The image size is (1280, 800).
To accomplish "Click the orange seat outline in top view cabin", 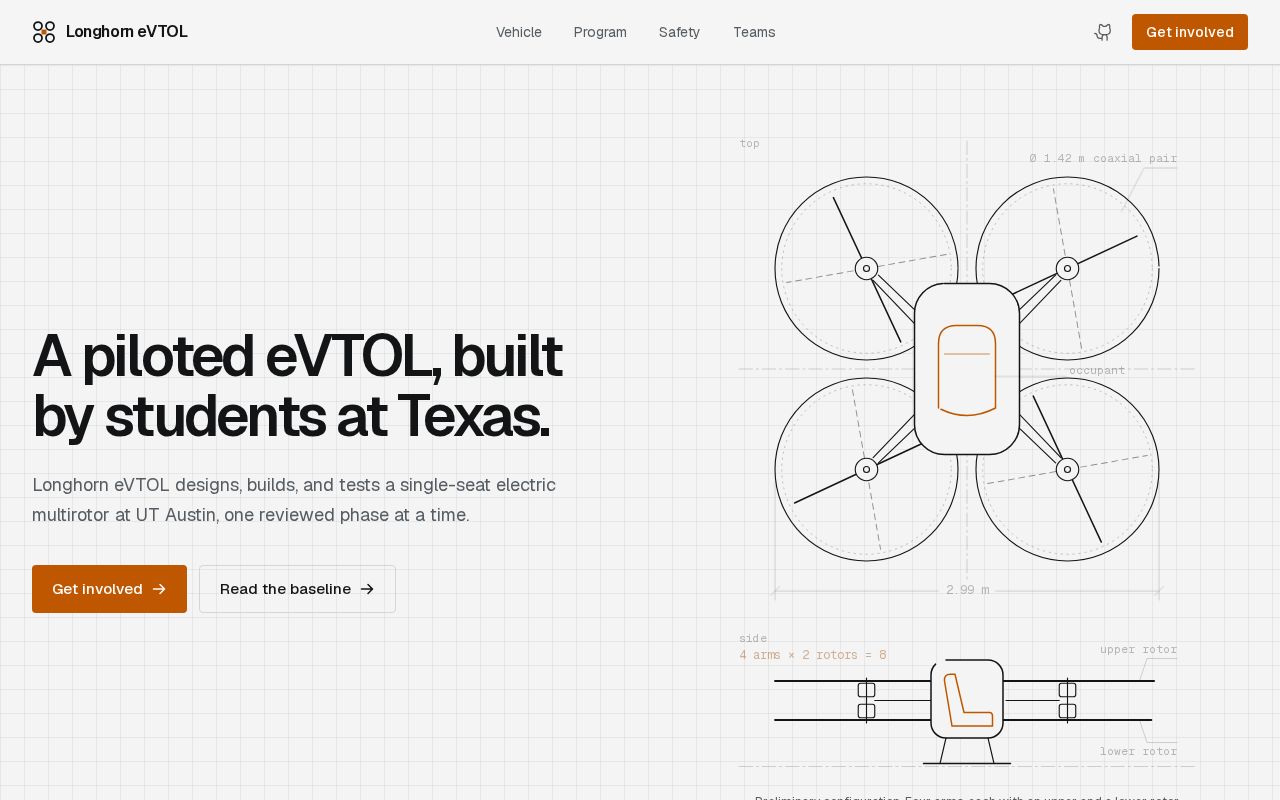I will pyautogui.click(x=967, y=370).
